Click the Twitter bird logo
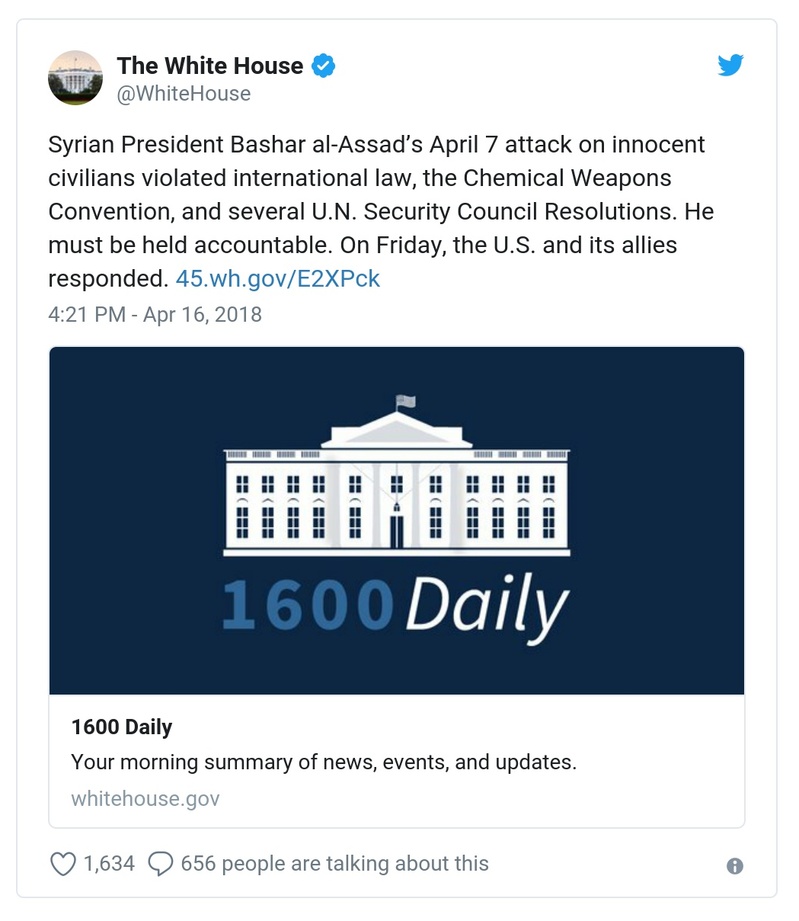This screenshot has width=799, height=921. (x=731, y=64)
